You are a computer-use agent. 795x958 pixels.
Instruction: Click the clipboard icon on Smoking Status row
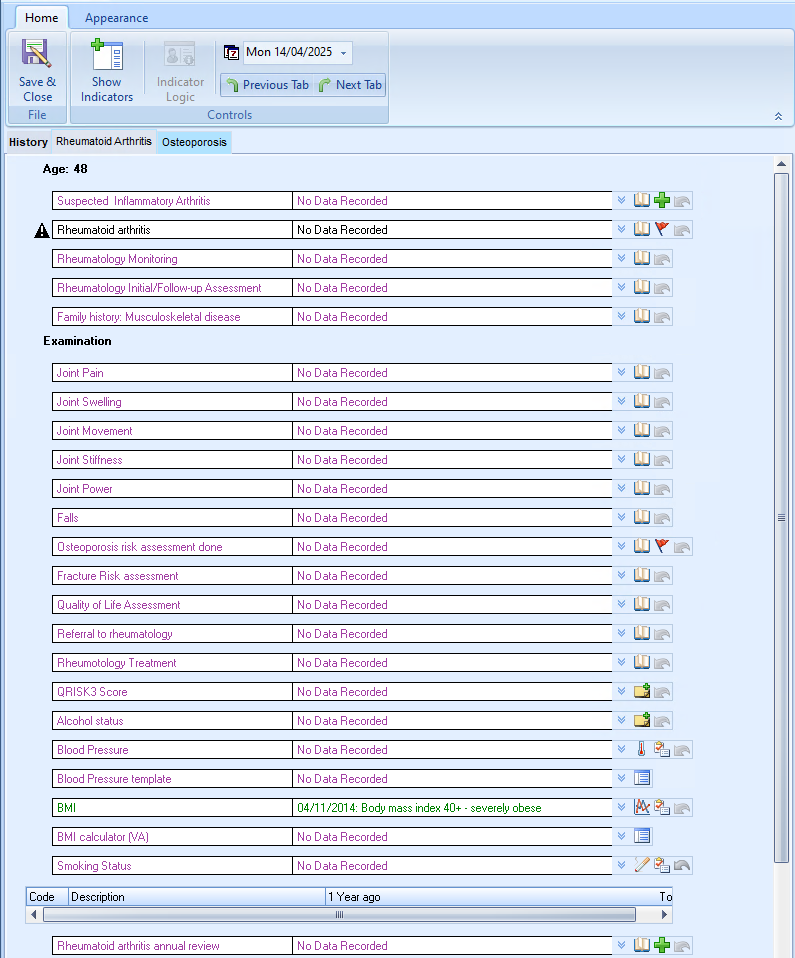662,865
